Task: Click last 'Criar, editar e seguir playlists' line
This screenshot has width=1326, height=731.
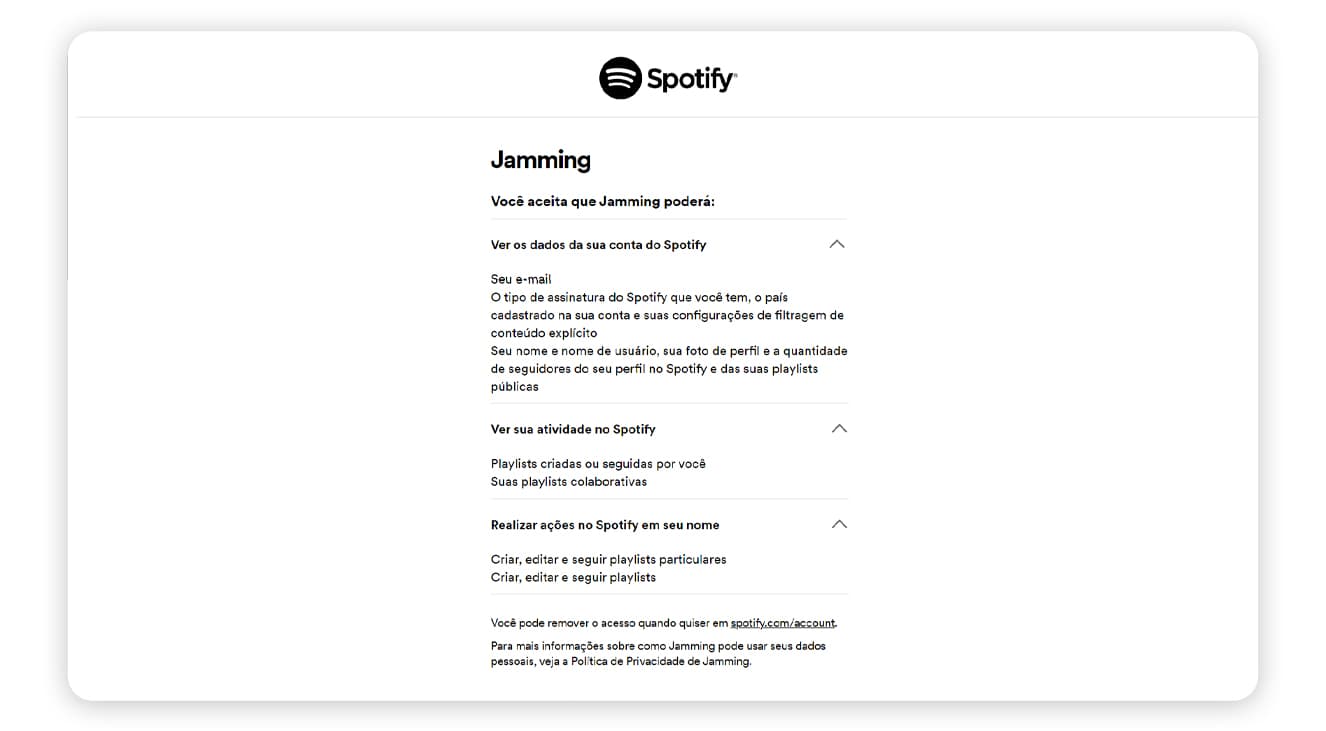Action: tap(574, 578)
